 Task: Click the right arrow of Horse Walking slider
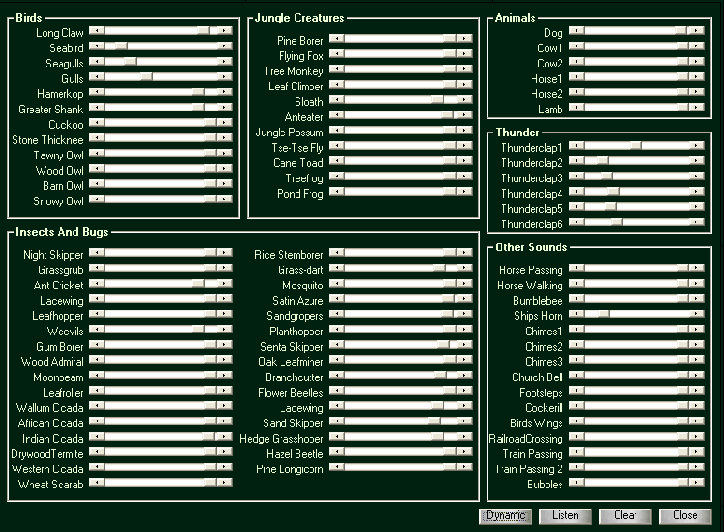point(696,283)
